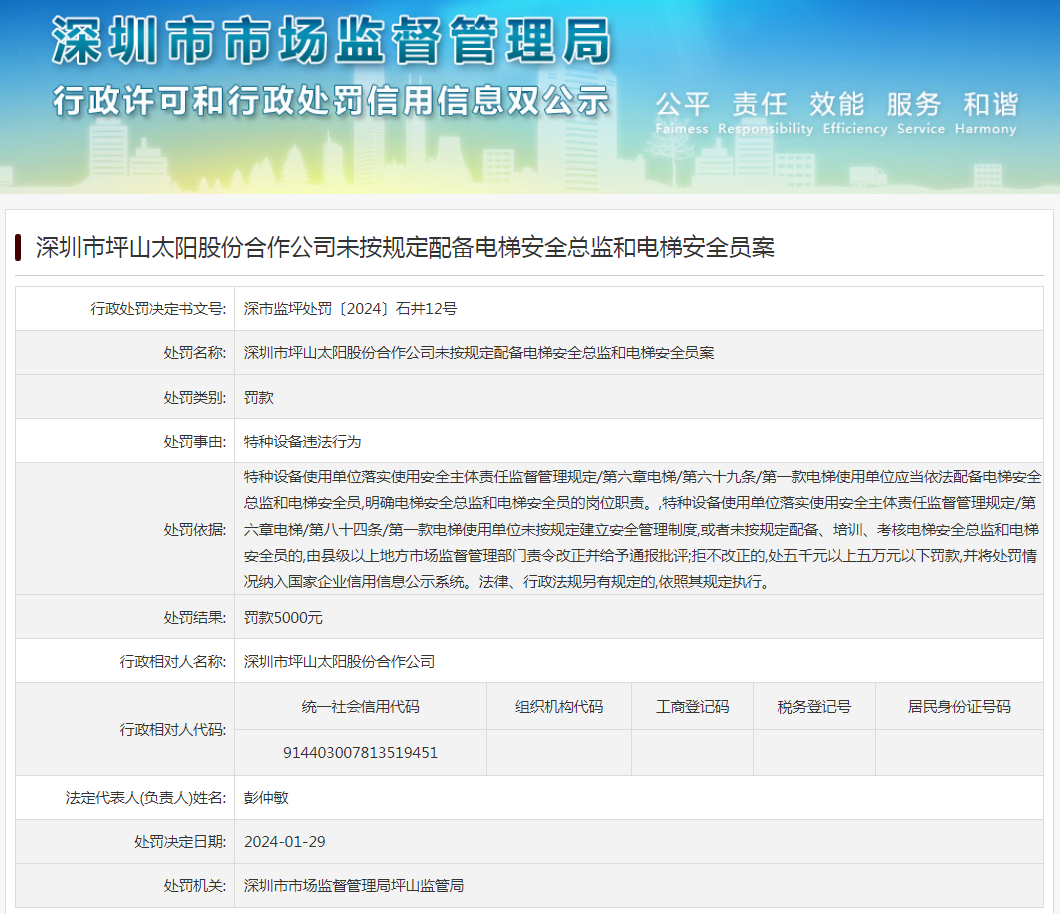Image resolution: width=1060 pixels, height=914 pixels.
Task: Click the 行政许可和行政处罚信用信息双公示 subtitle
Action: [x=331, y=101]
